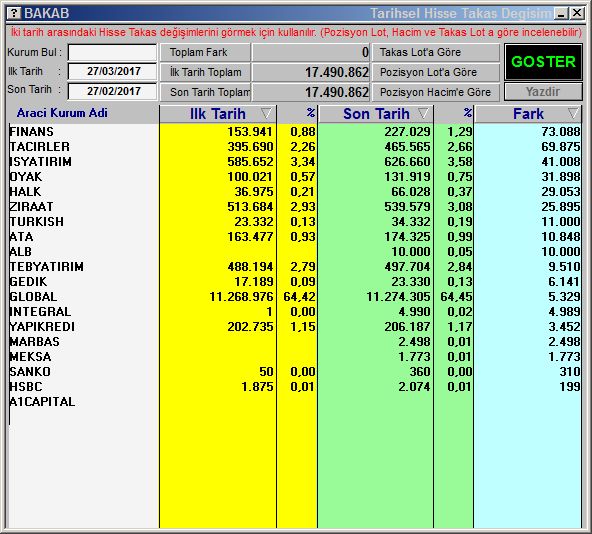Select the TACIRLER row
This screenshot has width=592, height=534.
click(295, 147)
